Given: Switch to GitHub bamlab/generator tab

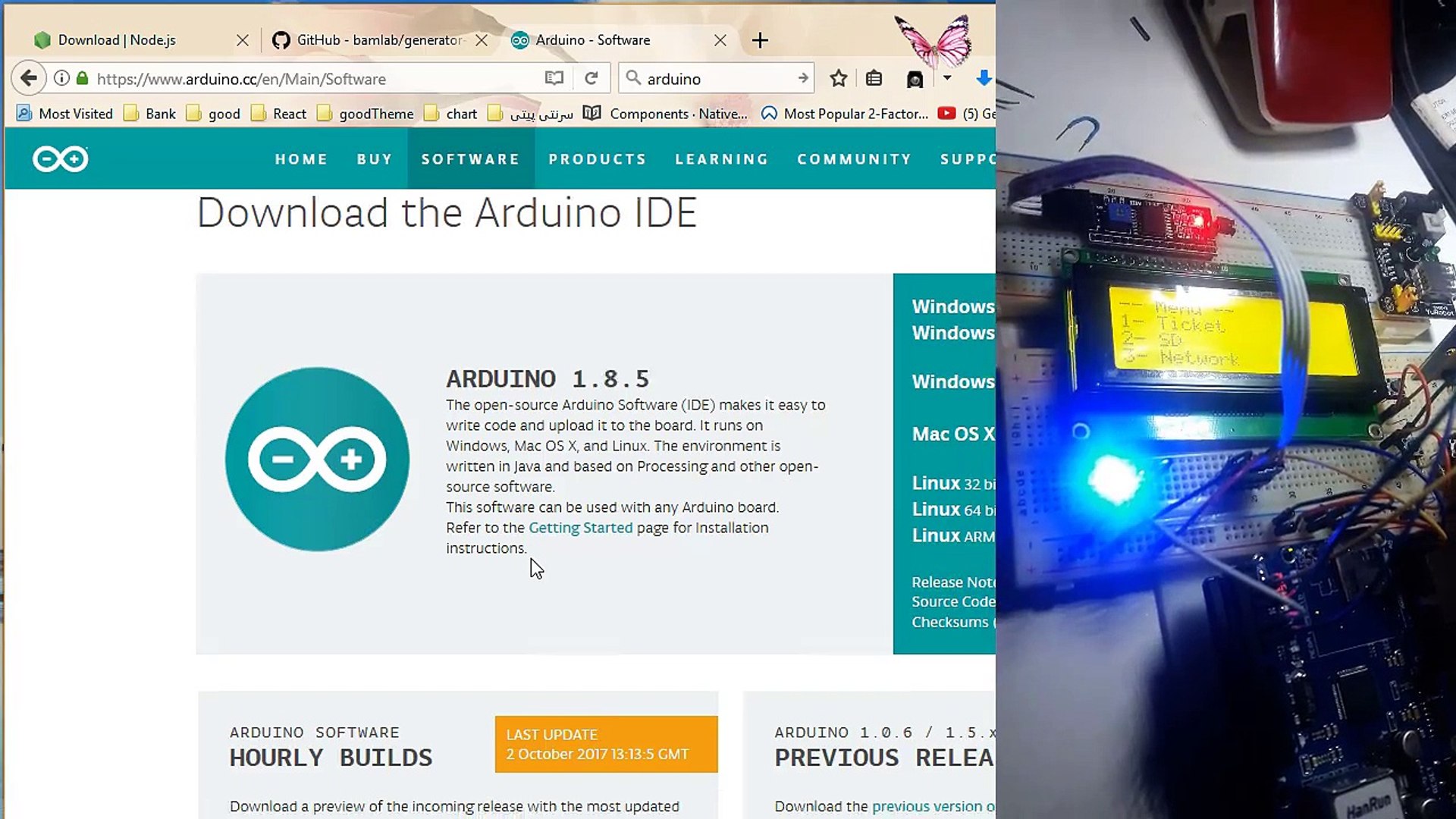Looking at the screenshot, I should pos(379,40).
